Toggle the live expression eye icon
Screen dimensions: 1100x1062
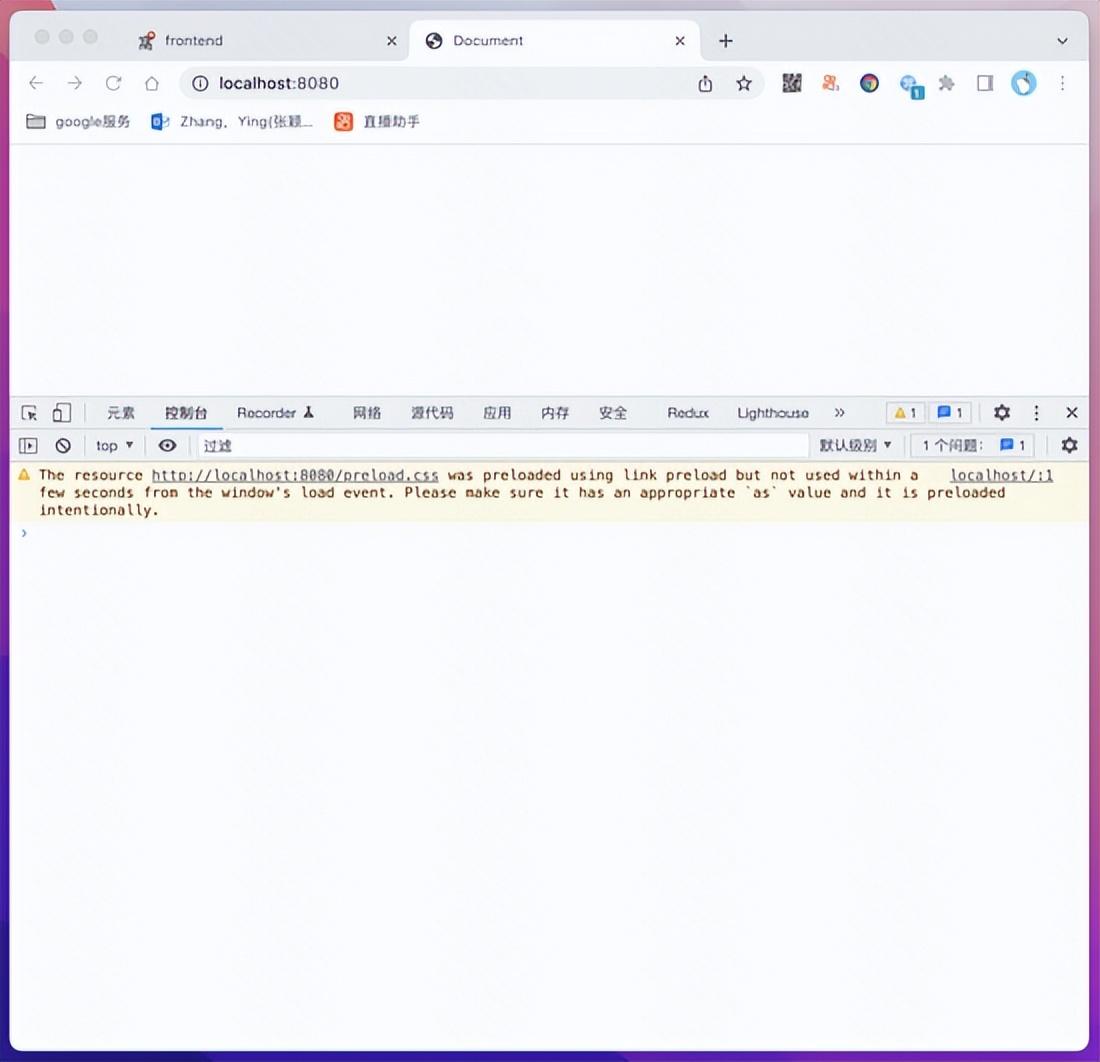tap(167, 445)
